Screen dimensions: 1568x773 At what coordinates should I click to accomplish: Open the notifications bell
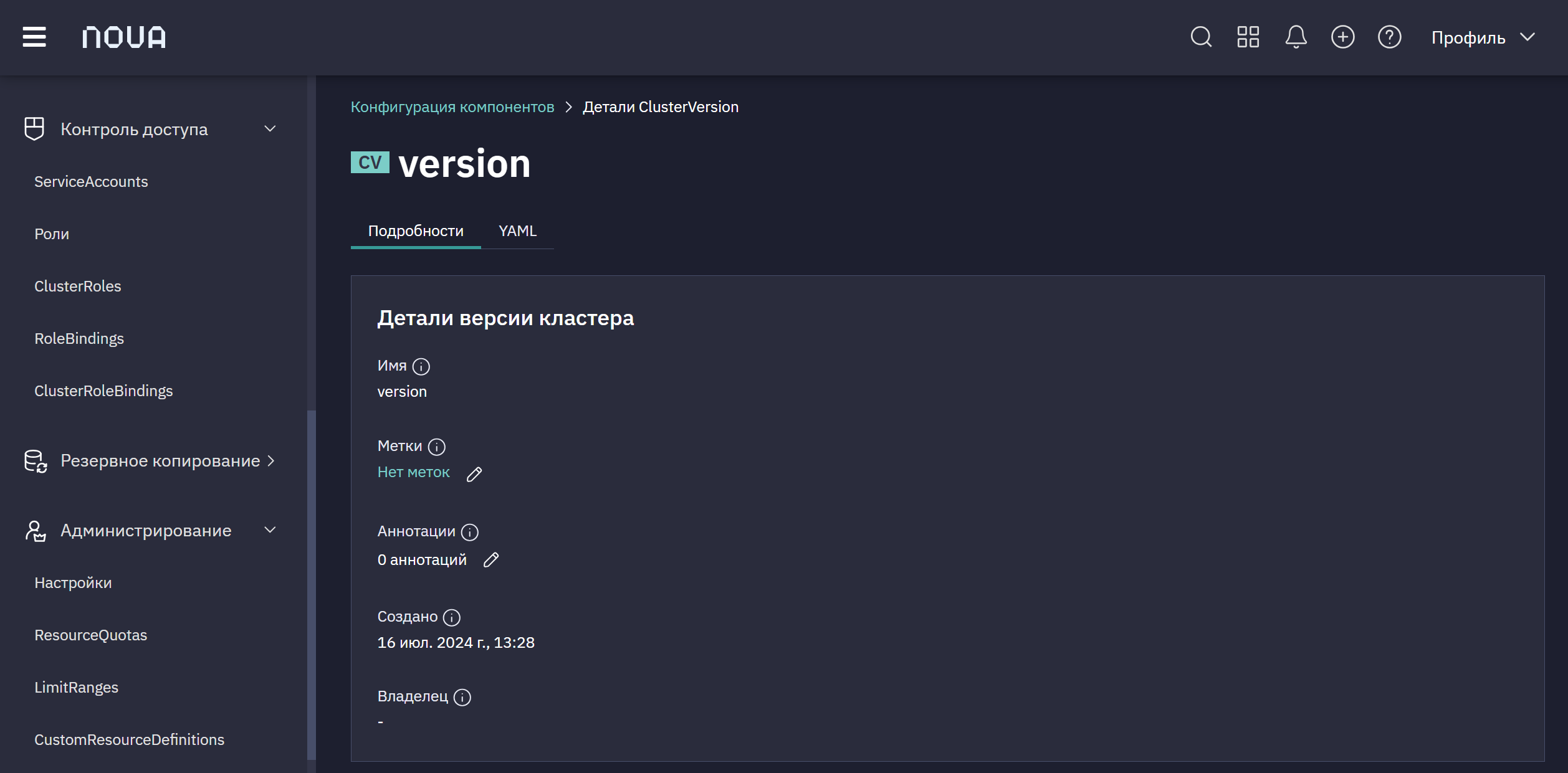[1296, 37]
